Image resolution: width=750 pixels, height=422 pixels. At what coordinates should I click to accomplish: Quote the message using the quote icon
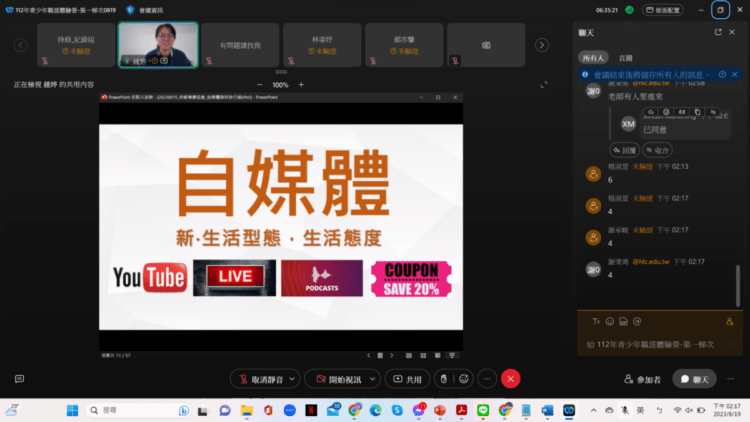pyautogui.click(x=682, y=112)
